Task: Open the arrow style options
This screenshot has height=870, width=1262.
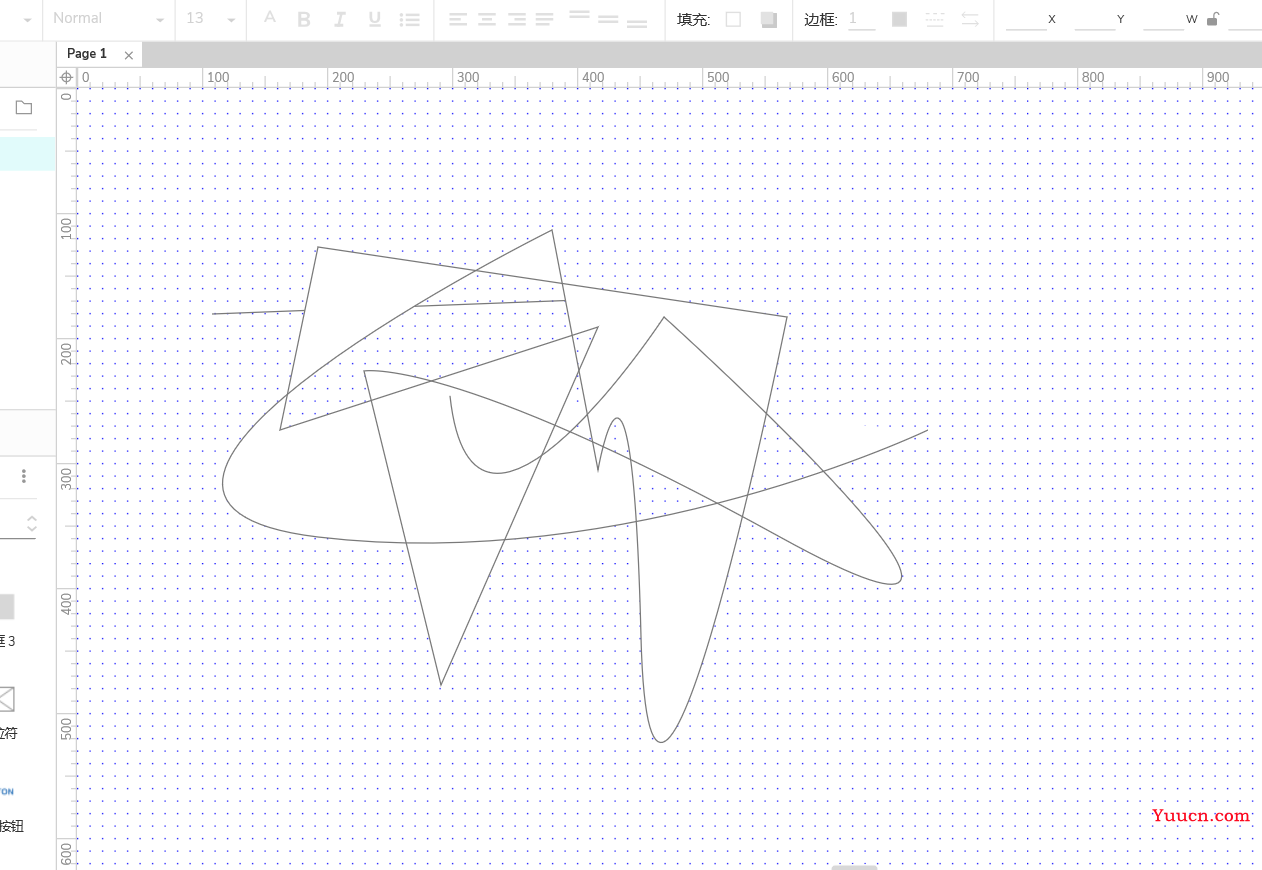Action: 970,19
